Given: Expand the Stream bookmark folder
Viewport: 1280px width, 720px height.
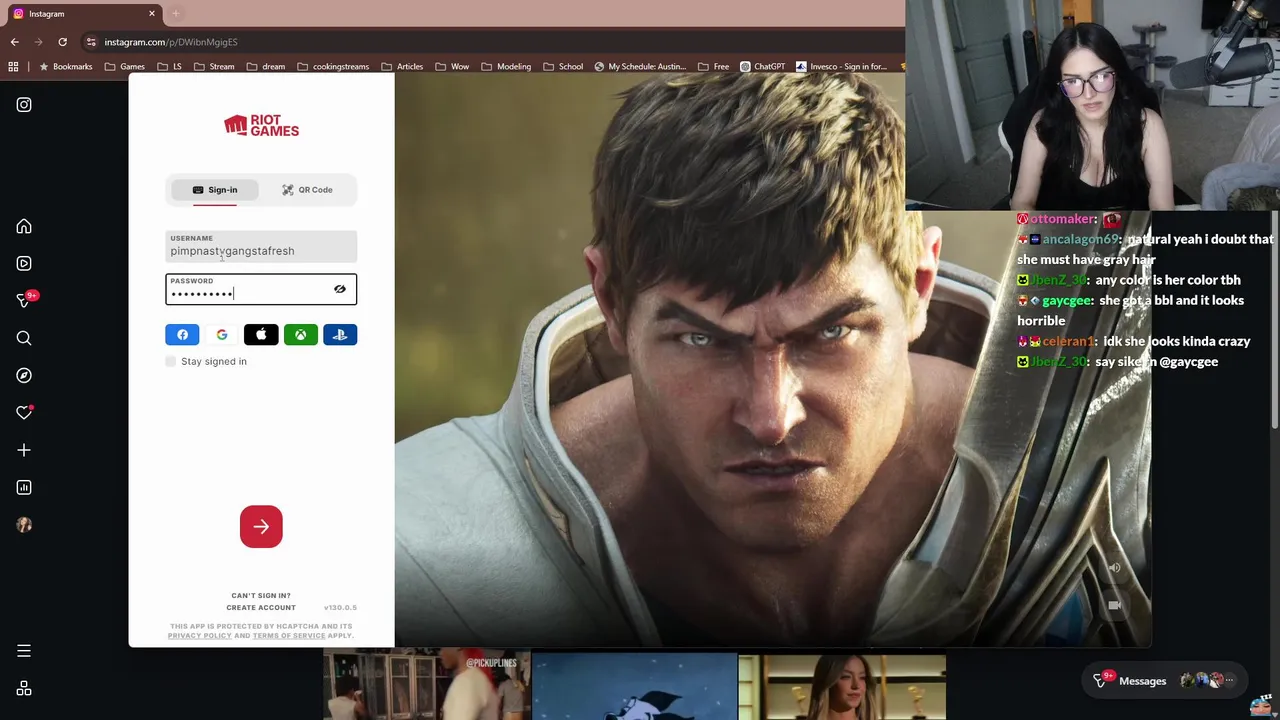Looking at the screenshot, I should point(214,67).
